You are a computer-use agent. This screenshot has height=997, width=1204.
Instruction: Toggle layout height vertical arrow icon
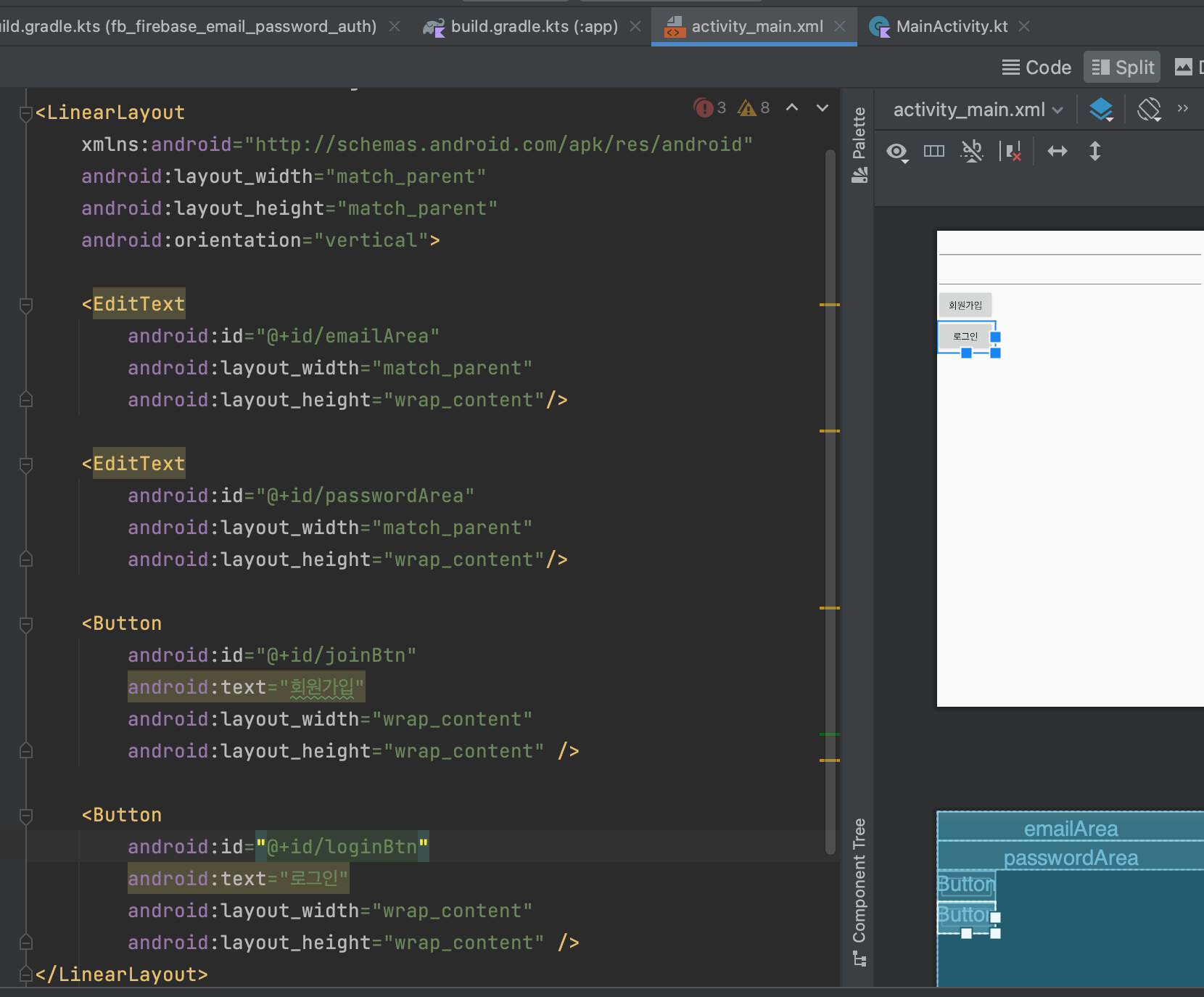1095,151
